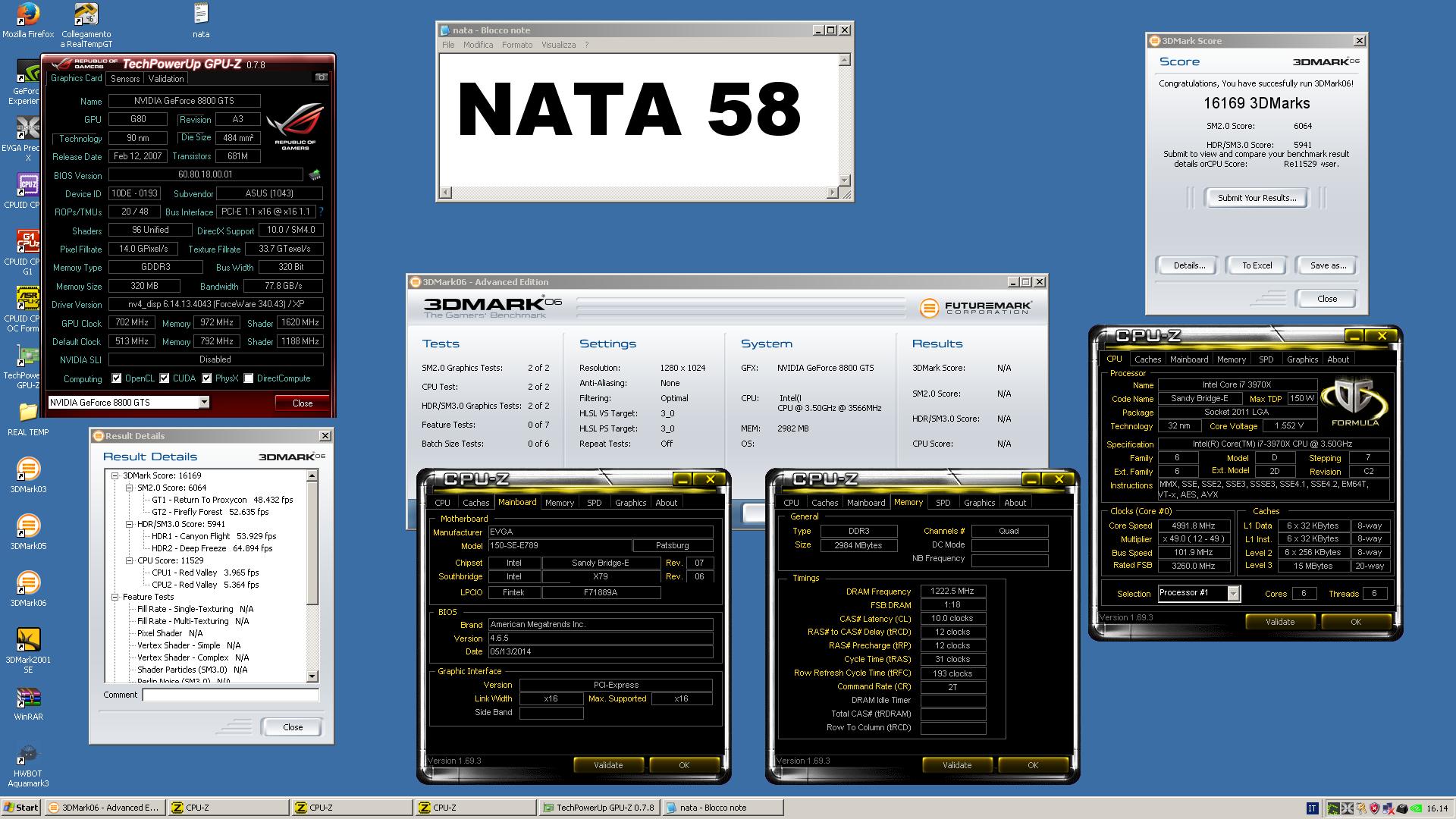Select HDR2 - Deep Freeze tree row
The height and width of the screenshot is (819, 1456).
click(212, 548)
